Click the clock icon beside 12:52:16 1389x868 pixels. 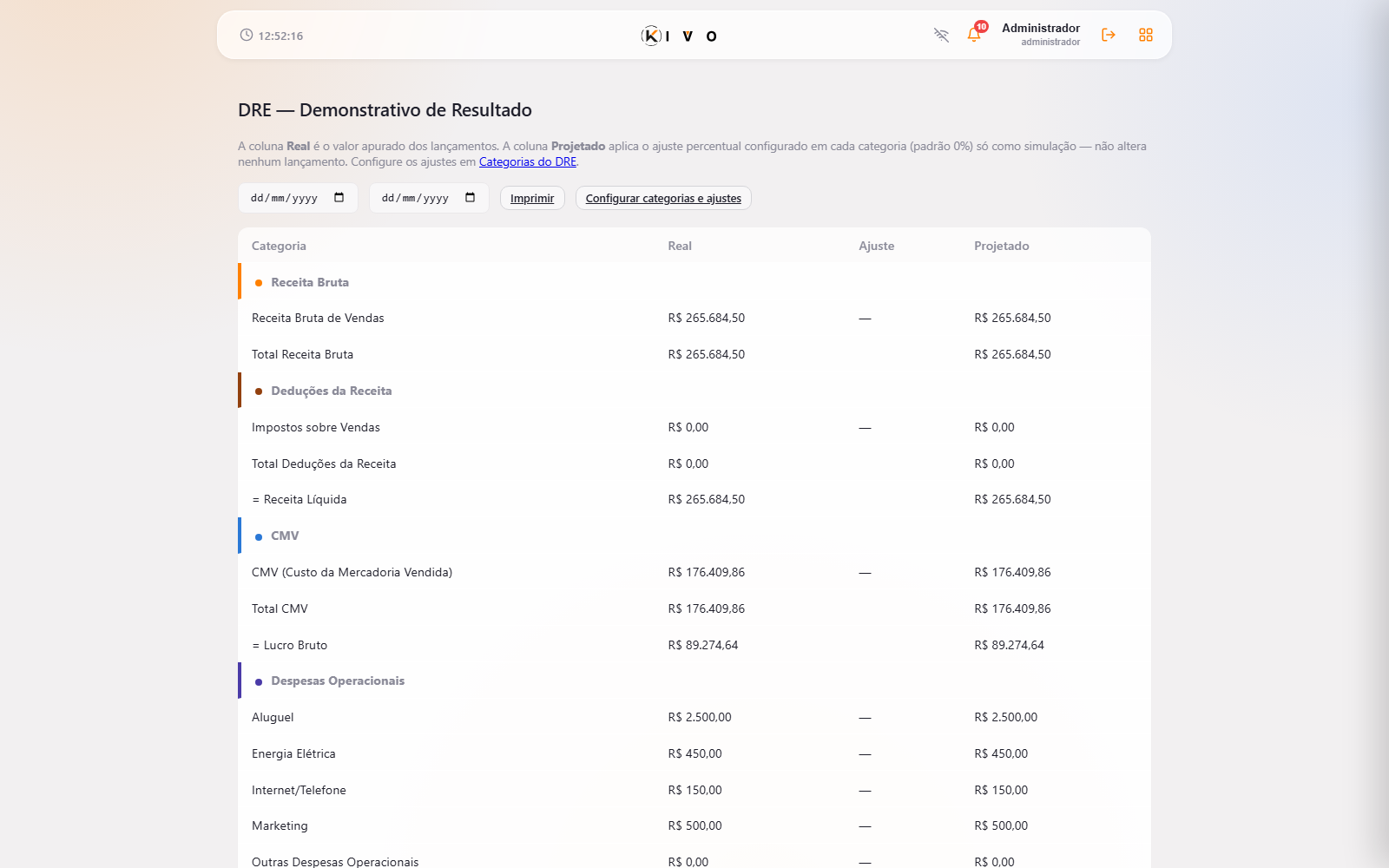pos(247,36)
